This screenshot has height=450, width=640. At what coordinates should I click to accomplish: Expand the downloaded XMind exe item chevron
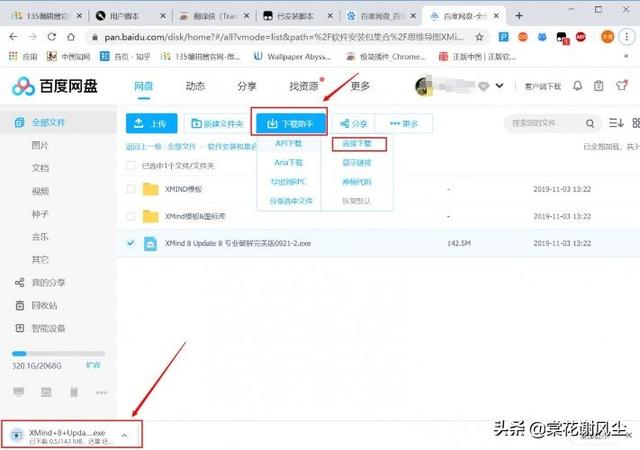124,436
